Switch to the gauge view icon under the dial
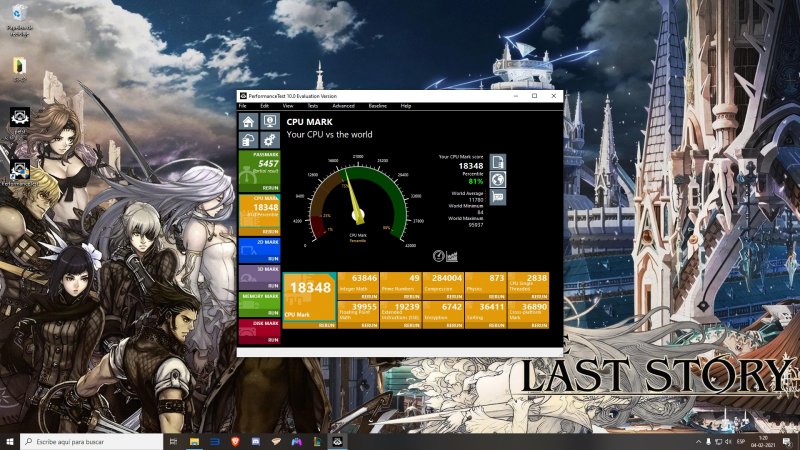The height and width of the screenshot is (450, 800). (x=438, y=256)
